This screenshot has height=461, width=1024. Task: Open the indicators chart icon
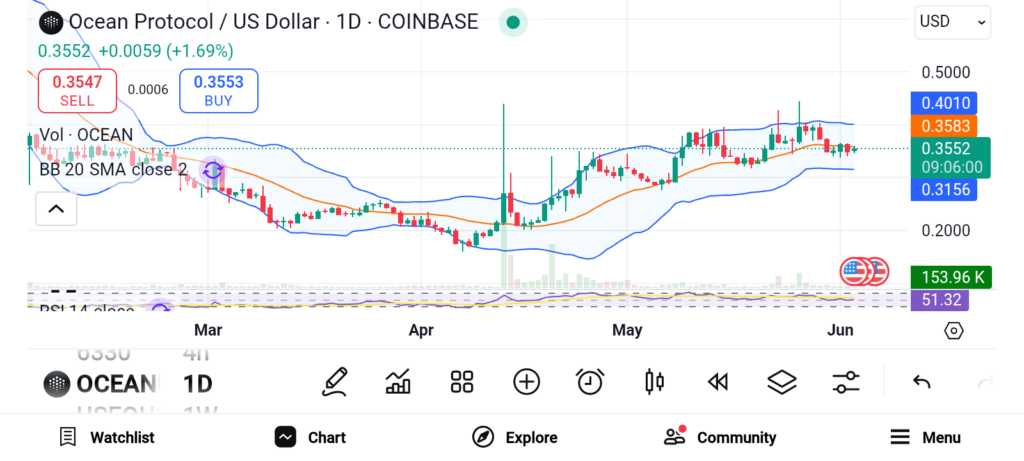pos(398,382)
